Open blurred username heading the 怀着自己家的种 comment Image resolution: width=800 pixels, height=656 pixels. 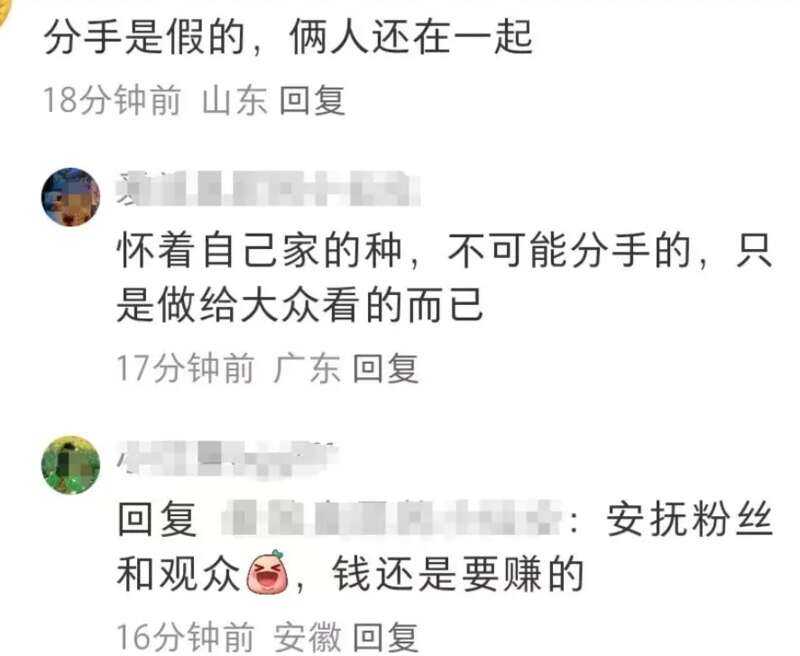click(x=268, y=189)
